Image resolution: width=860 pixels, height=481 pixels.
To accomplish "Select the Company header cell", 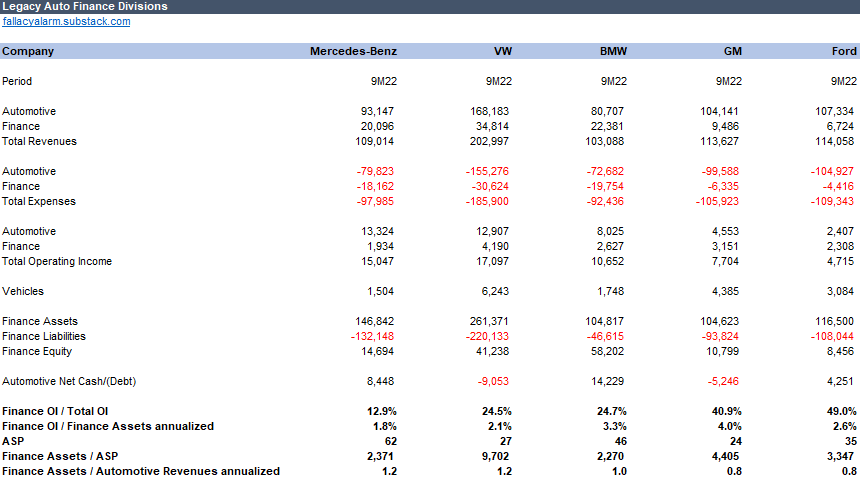I will [x=28, y=51].
